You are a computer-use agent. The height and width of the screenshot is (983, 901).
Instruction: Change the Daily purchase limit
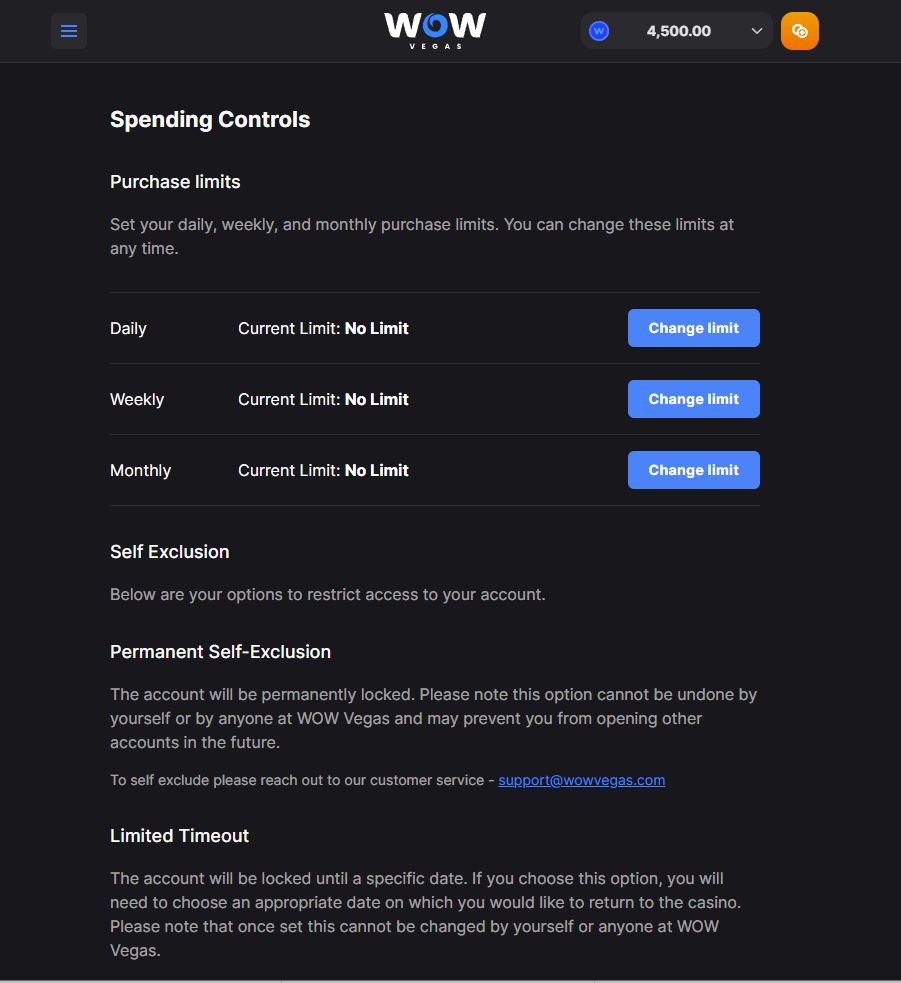(693, 328)
